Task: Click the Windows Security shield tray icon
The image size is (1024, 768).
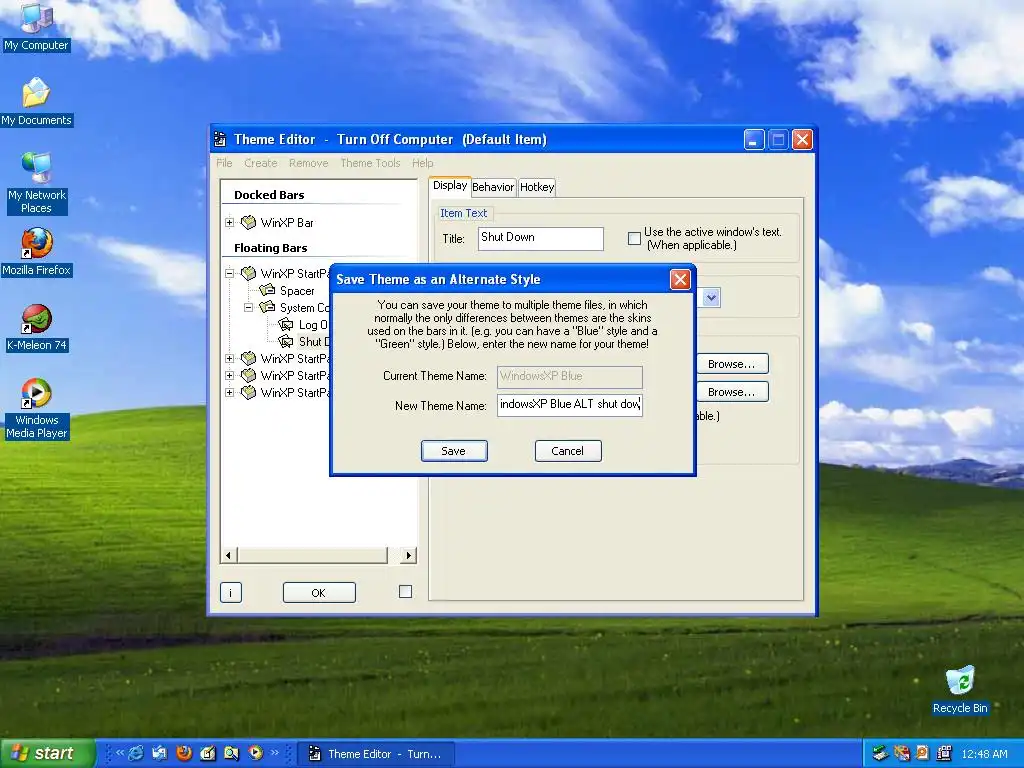Action: pyautogui.click(x=902, y=754)
